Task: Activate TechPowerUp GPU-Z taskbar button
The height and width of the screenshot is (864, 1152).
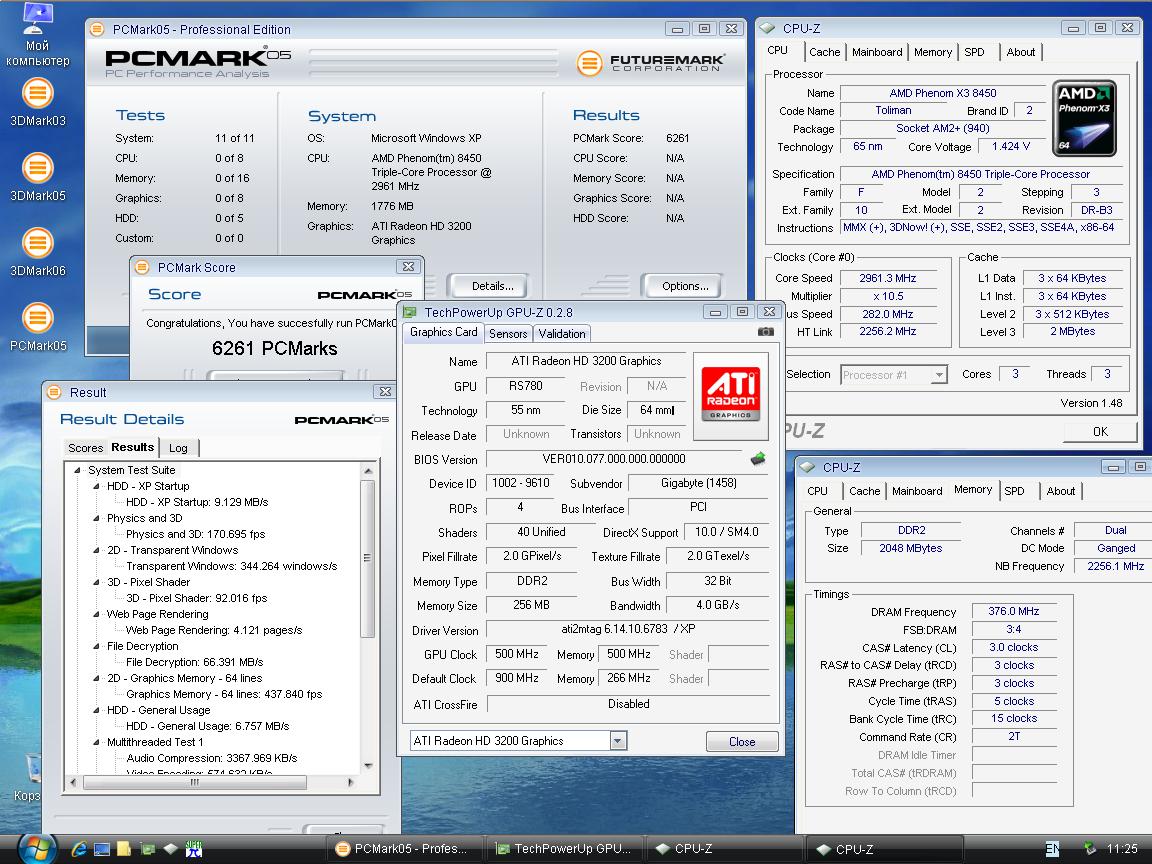Action: [x=564, y=849]
